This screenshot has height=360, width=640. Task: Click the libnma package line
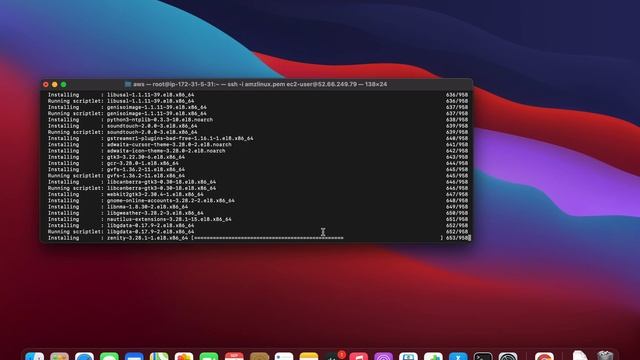[x=258, y=207]
